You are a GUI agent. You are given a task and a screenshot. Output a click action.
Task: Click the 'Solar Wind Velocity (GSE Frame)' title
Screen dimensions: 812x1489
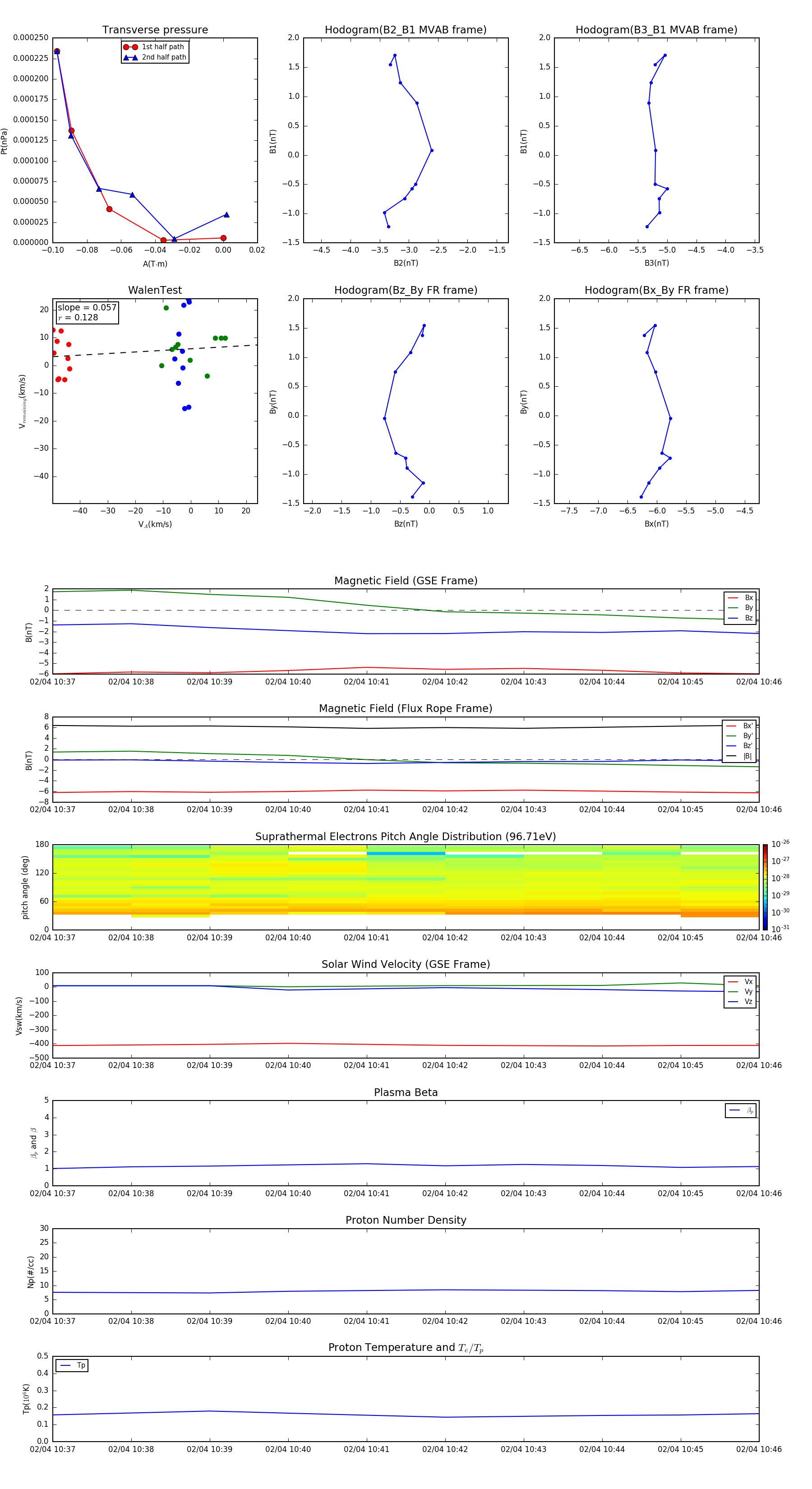pos(406,964)
